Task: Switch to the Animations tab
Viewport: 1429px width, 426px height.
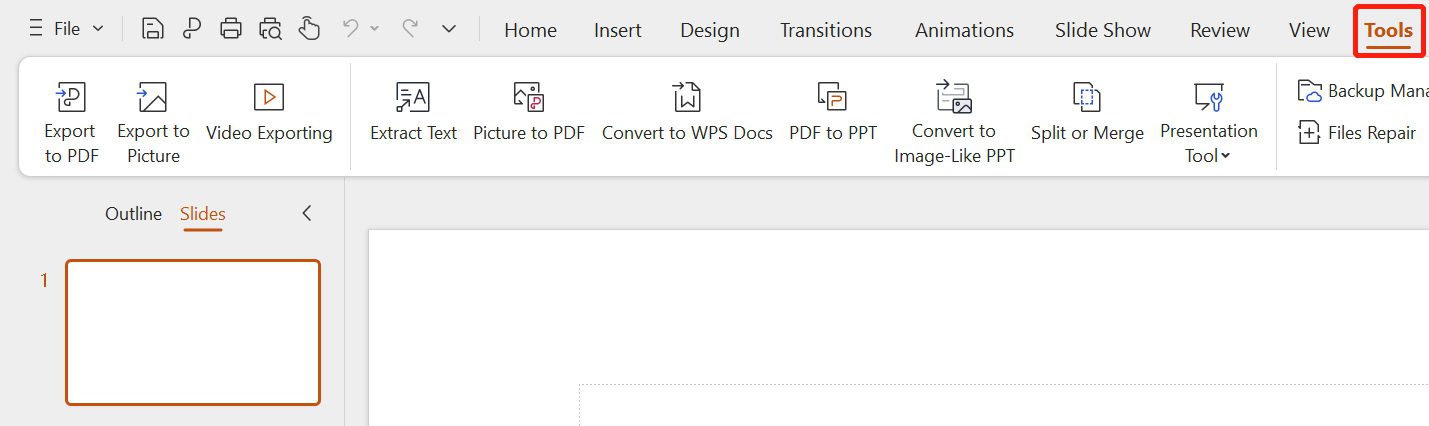Action: coord(964,30)
